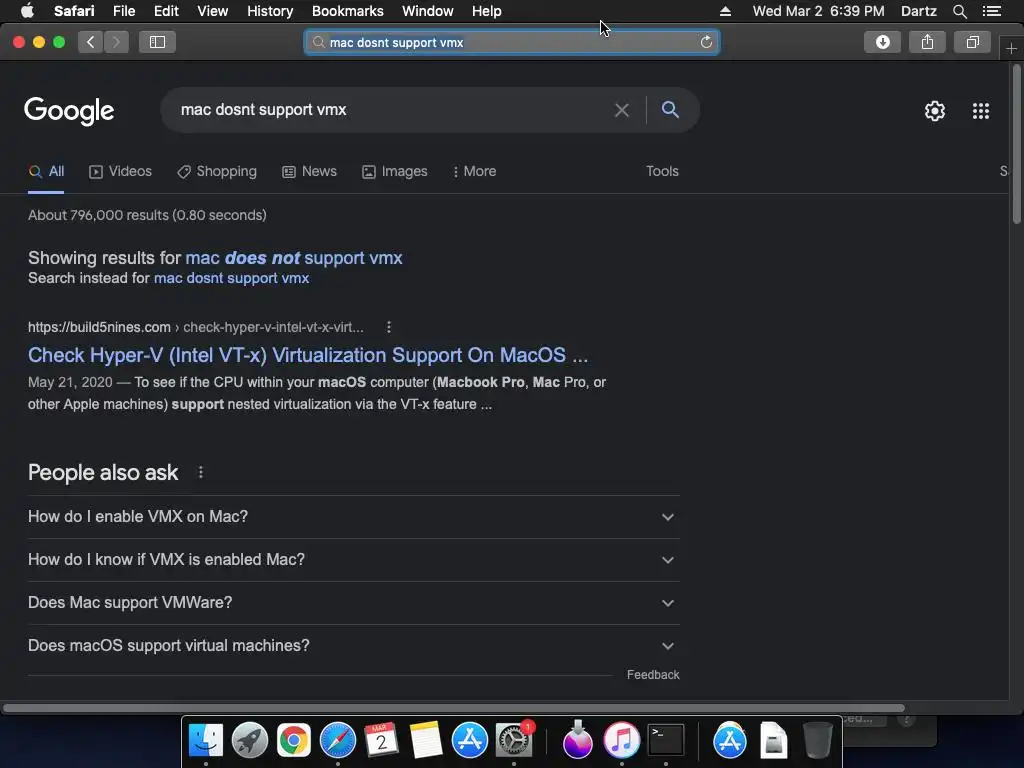Switch to the Videos tab
Image resolution: width=1024 pixels, height=768 pixels.
120,171
